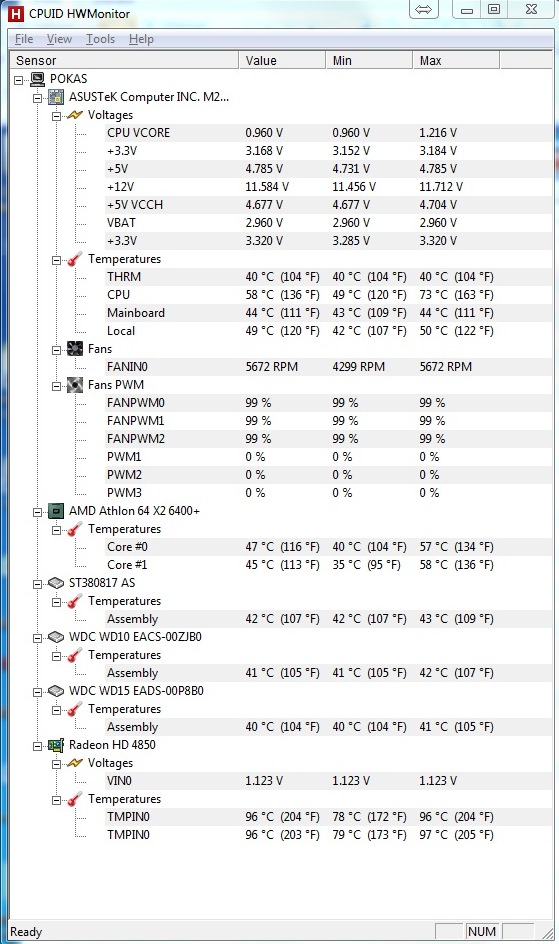Click the WDC WD15 EADS-00P8B0 drive icon
The height and width of the screenshot is (944, 559).
pos(56,691)
